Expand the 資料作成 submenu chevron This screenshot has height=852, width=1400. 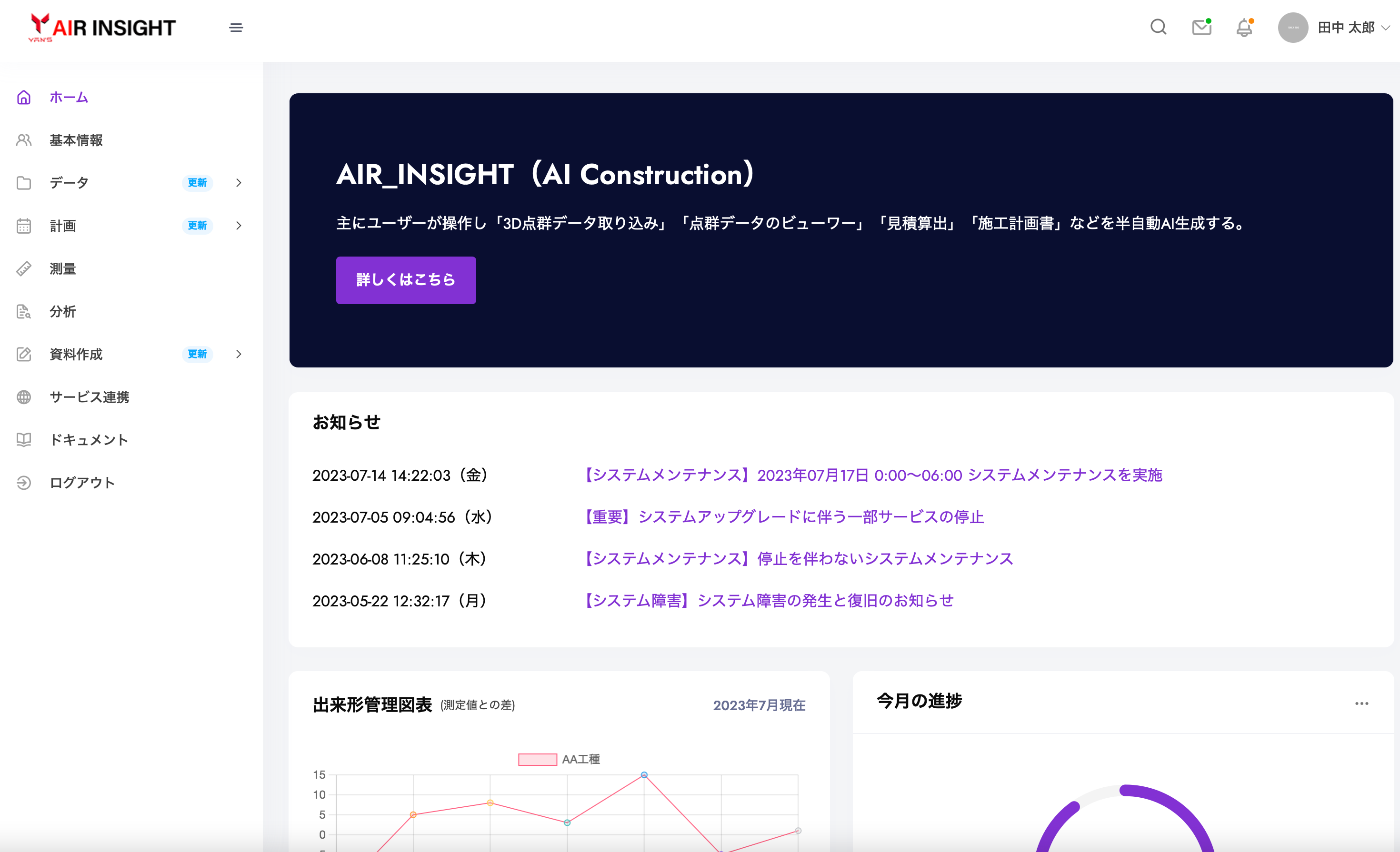pyautogui.click(x=239, y=355)
